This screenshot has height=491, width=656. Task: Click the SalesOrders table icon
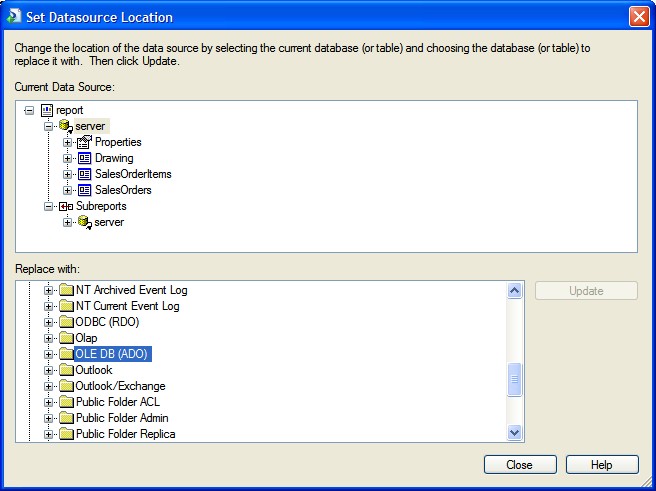[84, 190]
